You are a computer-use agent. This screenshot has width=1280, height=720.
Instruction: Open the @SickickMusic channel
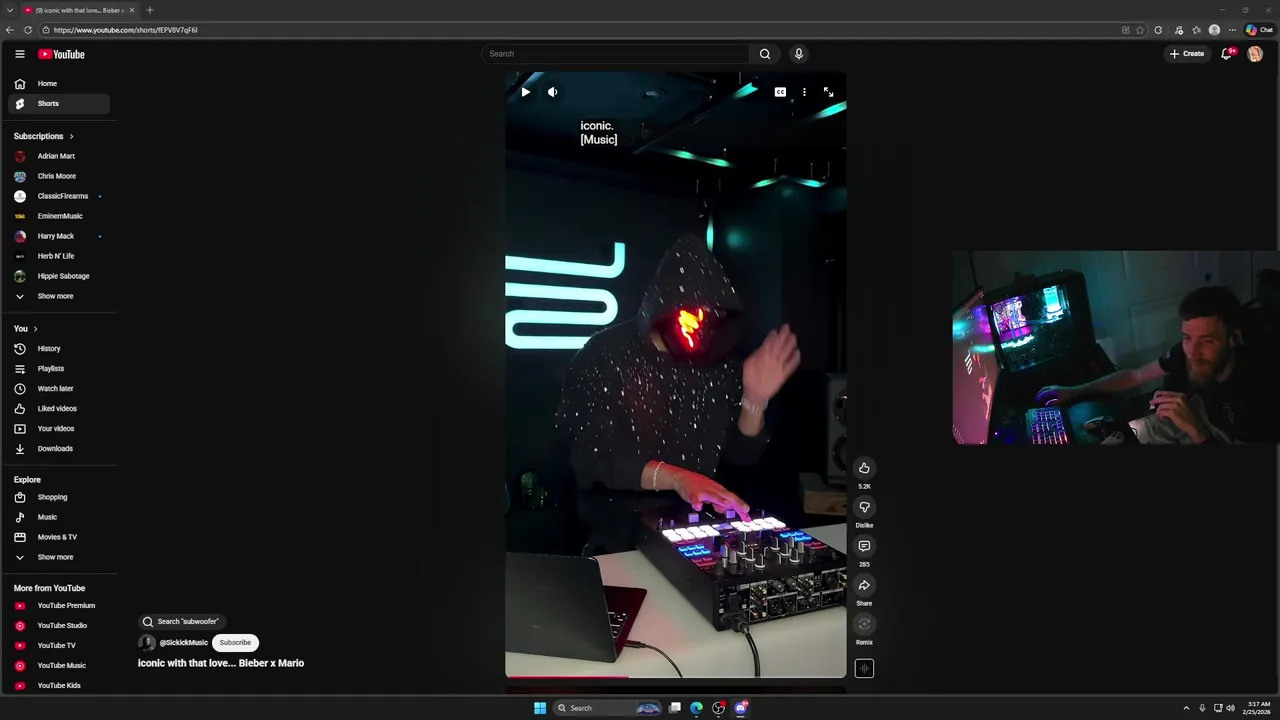(183, 642)
